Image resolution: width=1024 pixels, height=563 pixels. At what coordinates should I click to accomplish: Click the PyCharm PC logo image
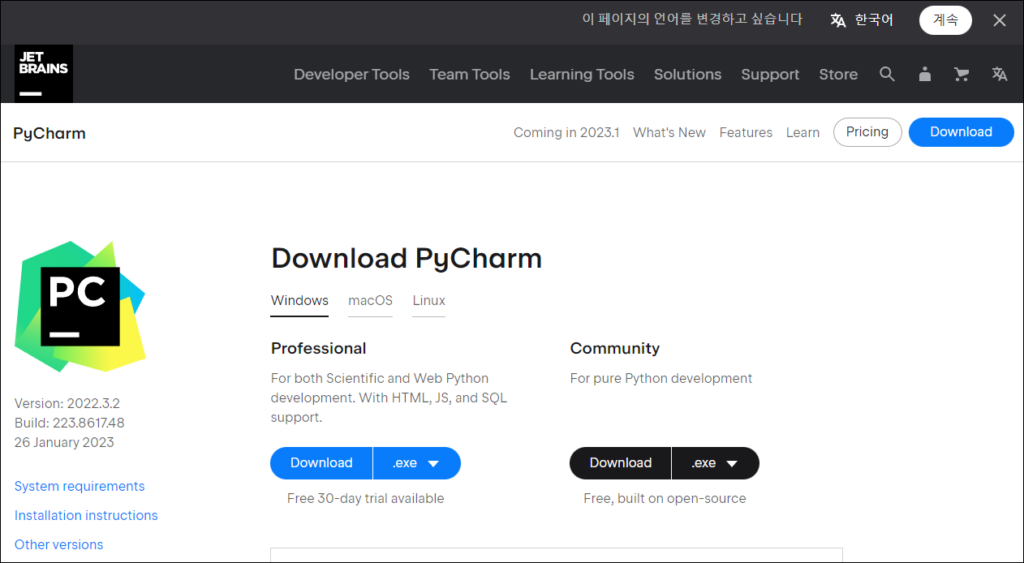tap(80, 306)
